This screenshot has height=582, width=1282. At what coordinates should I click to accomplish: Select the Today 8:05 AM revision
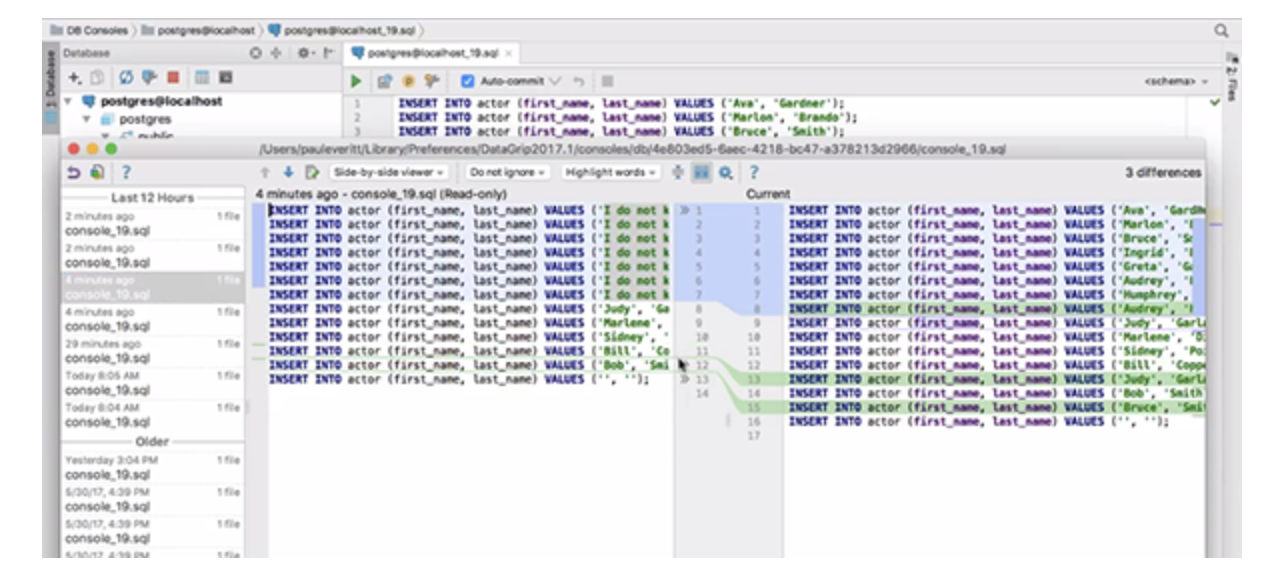point(153,383)
